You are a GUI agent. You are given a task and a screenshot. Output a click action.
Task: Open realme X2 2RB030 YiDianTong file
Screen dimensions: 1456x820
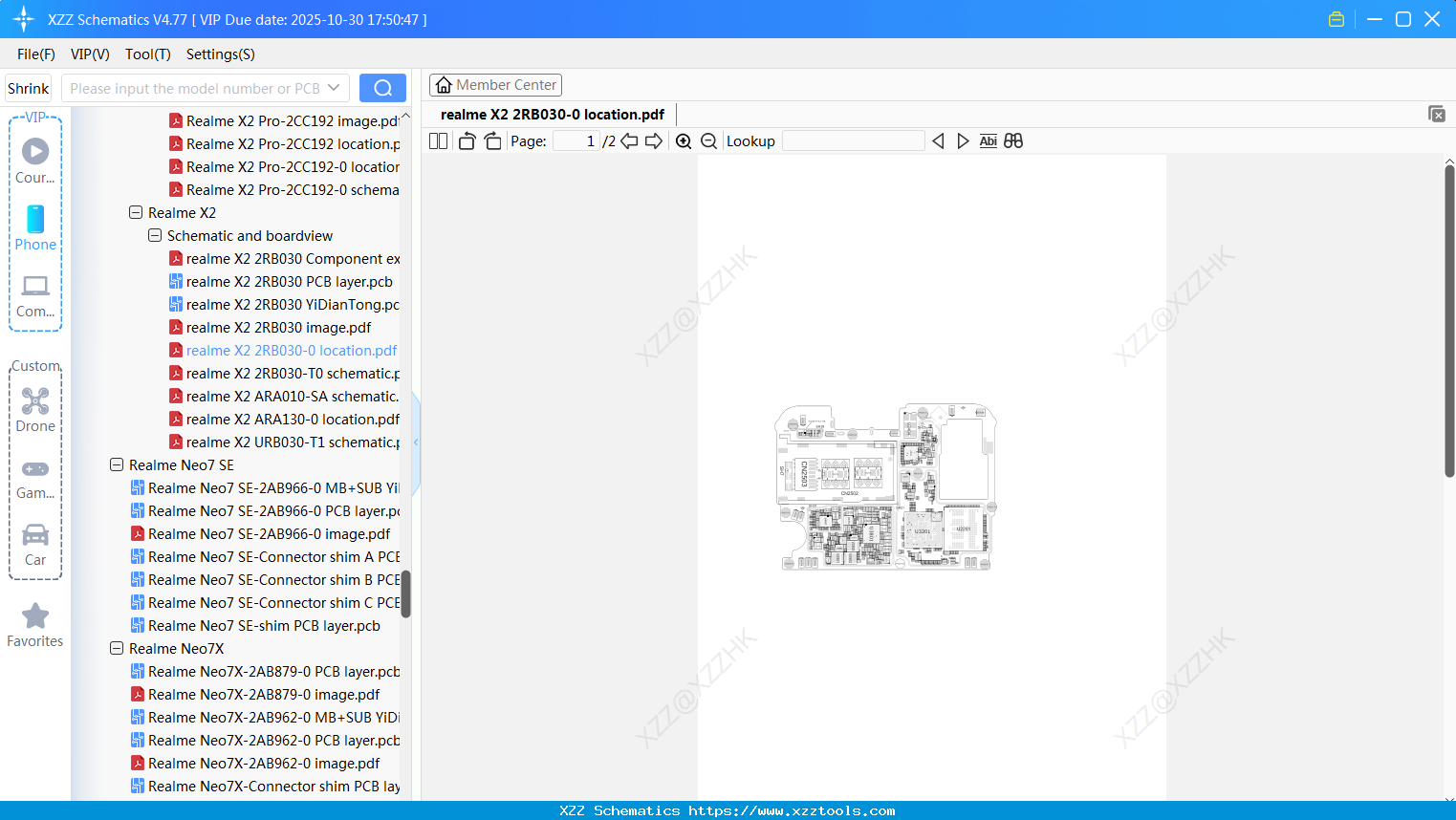pos(285,304)
